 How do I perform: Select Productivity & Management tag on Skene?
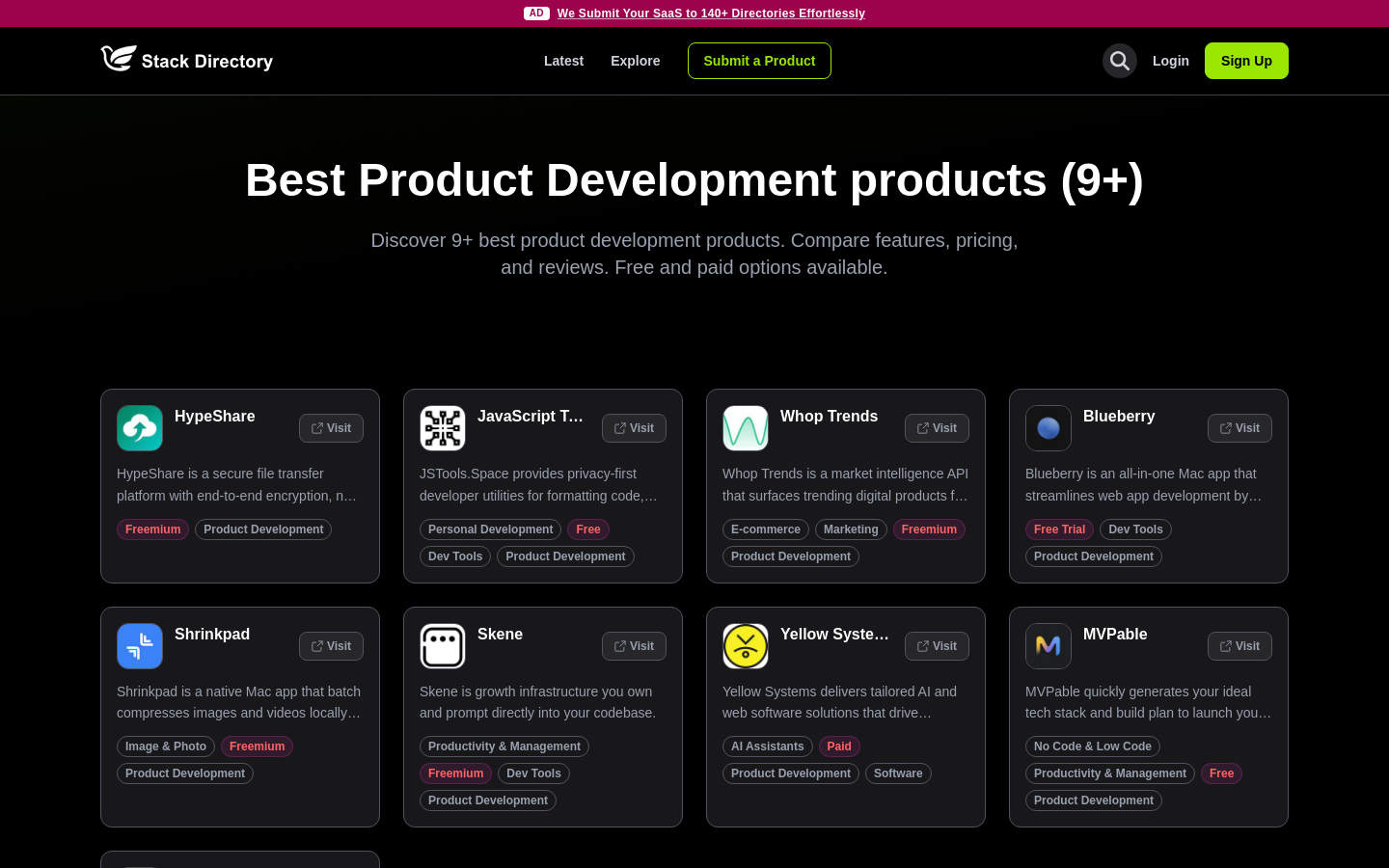click(504, 746)
